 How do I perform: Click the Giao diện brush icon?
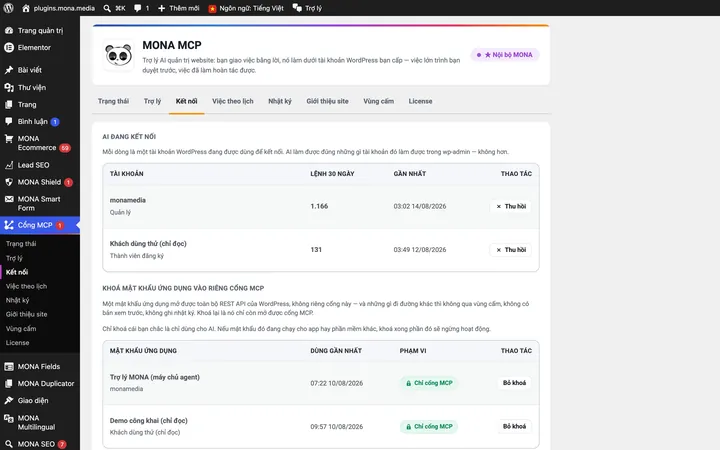tap(9, 400)
